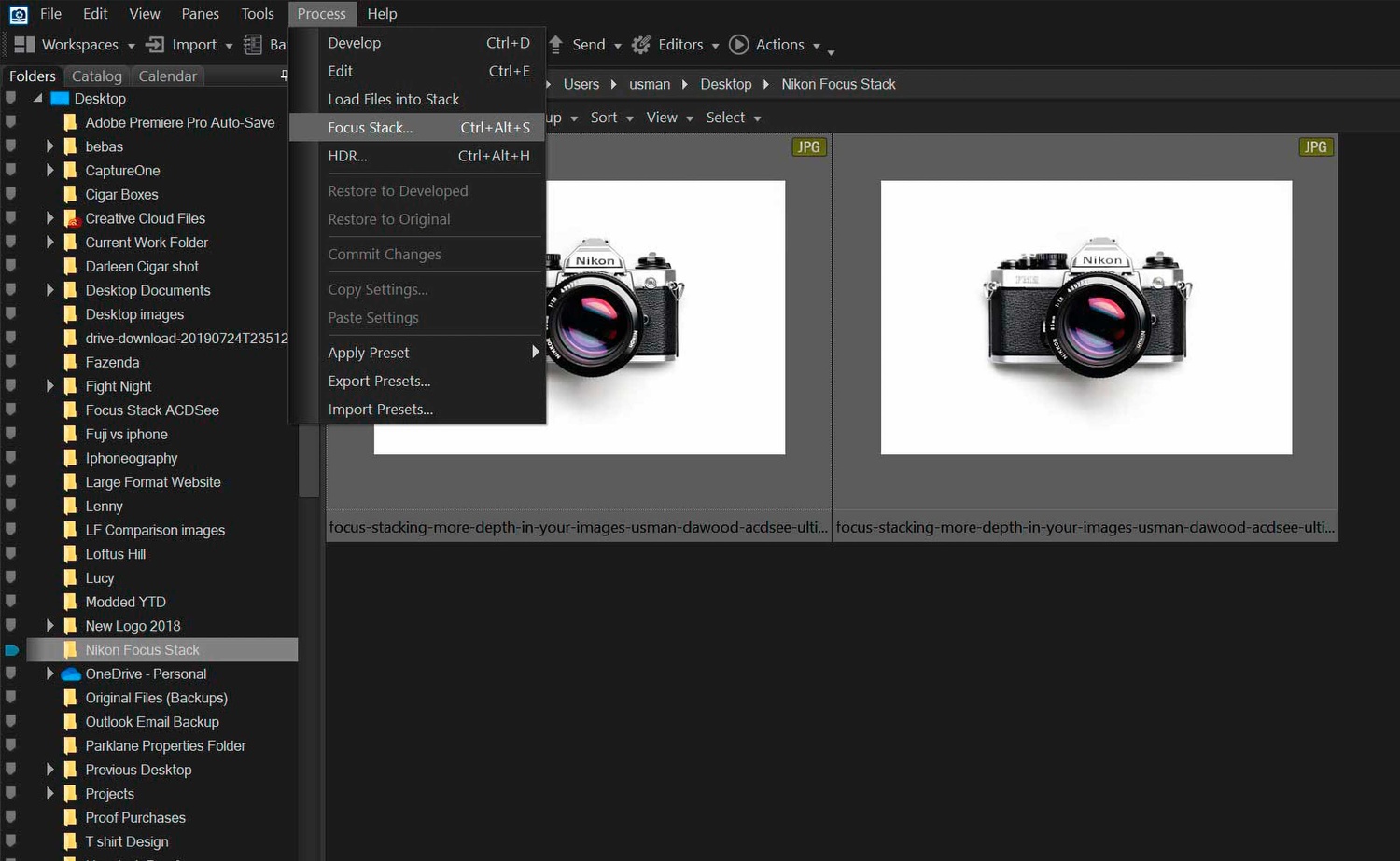Screen dimensions: 1400x861
Task: Click JPG badge on the second thumbnail
Action: (x=1315, y=146)
